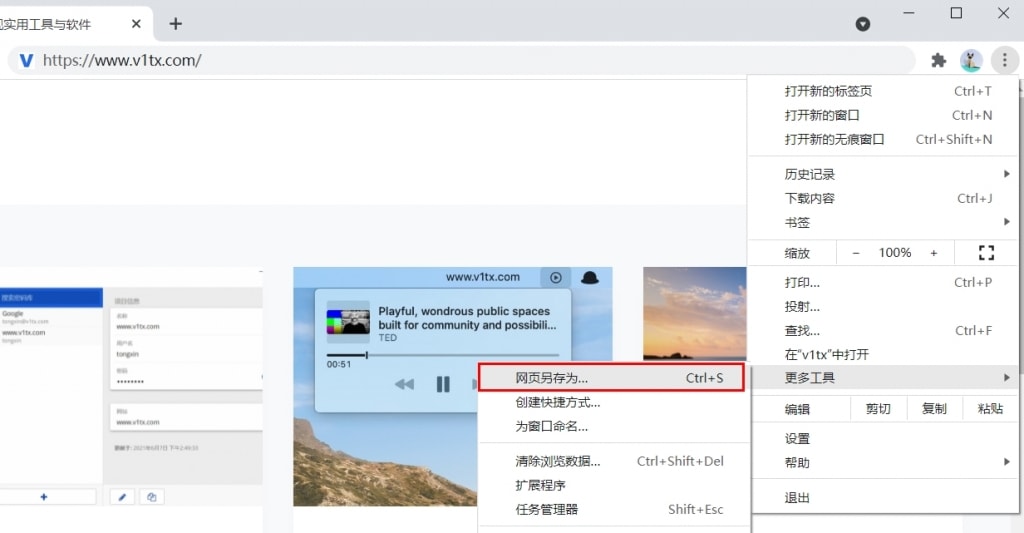Select 打开新的标签页 menu item
The height and width of the screenshot is (533, 1024).
pyautogui.click(x=883, y=91)
